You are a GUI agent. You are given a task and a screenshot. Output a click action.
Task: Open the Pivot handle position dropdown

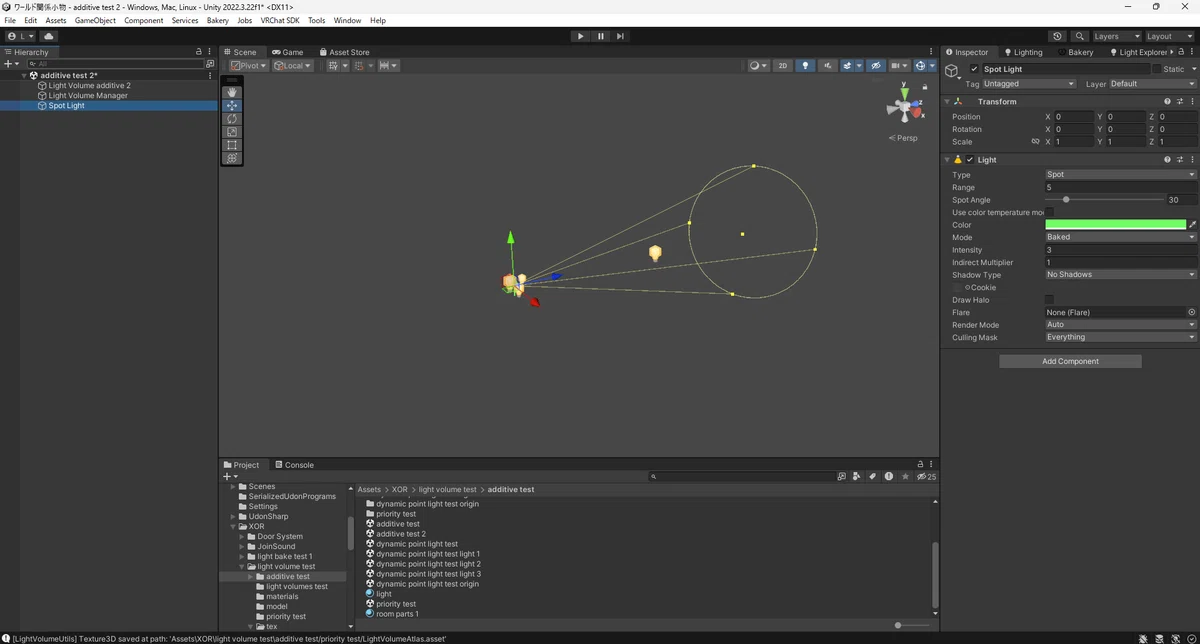pos(248,66)
